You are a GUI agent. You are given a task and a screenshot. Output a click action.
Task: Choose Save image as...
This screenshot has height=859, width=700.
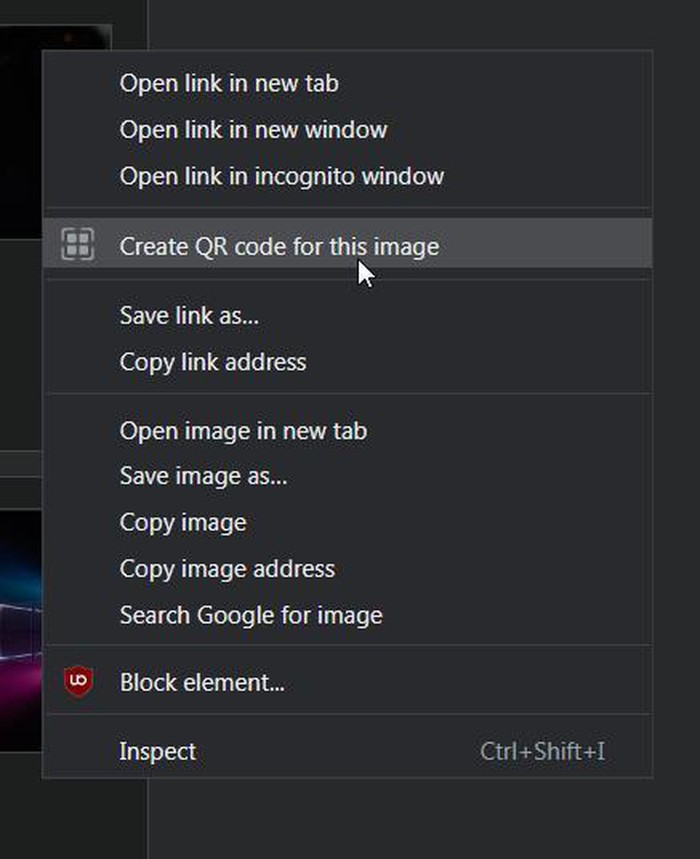pyautogui.click(x=203, y=477)
